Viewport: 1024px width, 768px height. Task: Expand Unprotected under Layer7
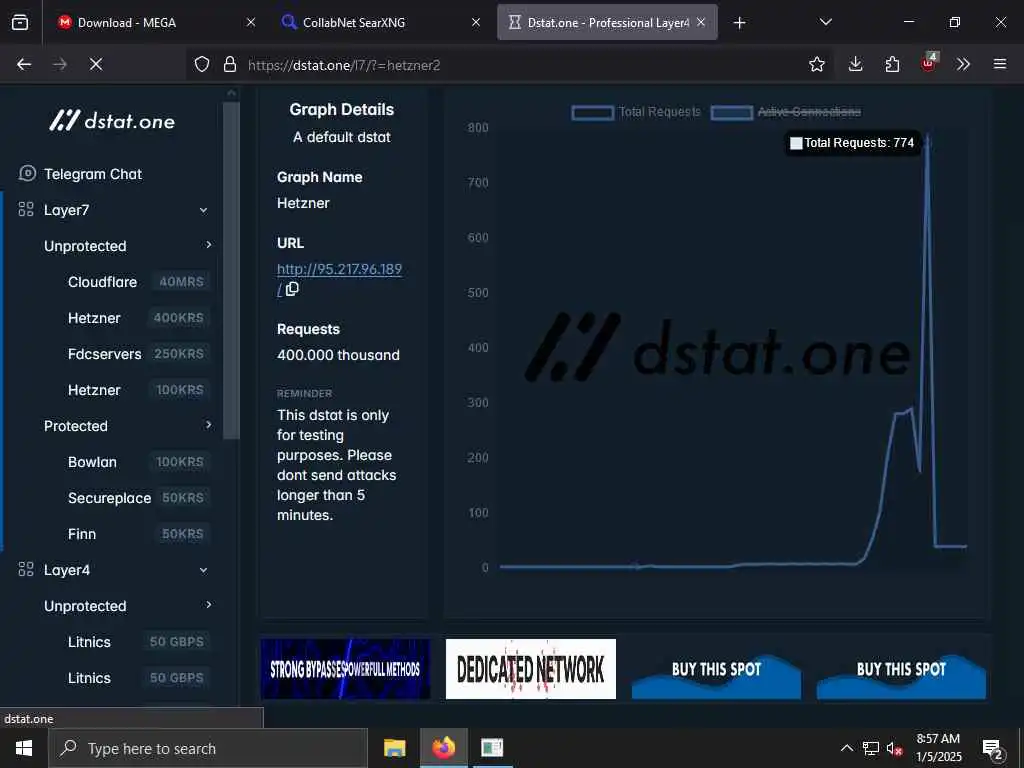pyautogui.click(x=208, y=245)
